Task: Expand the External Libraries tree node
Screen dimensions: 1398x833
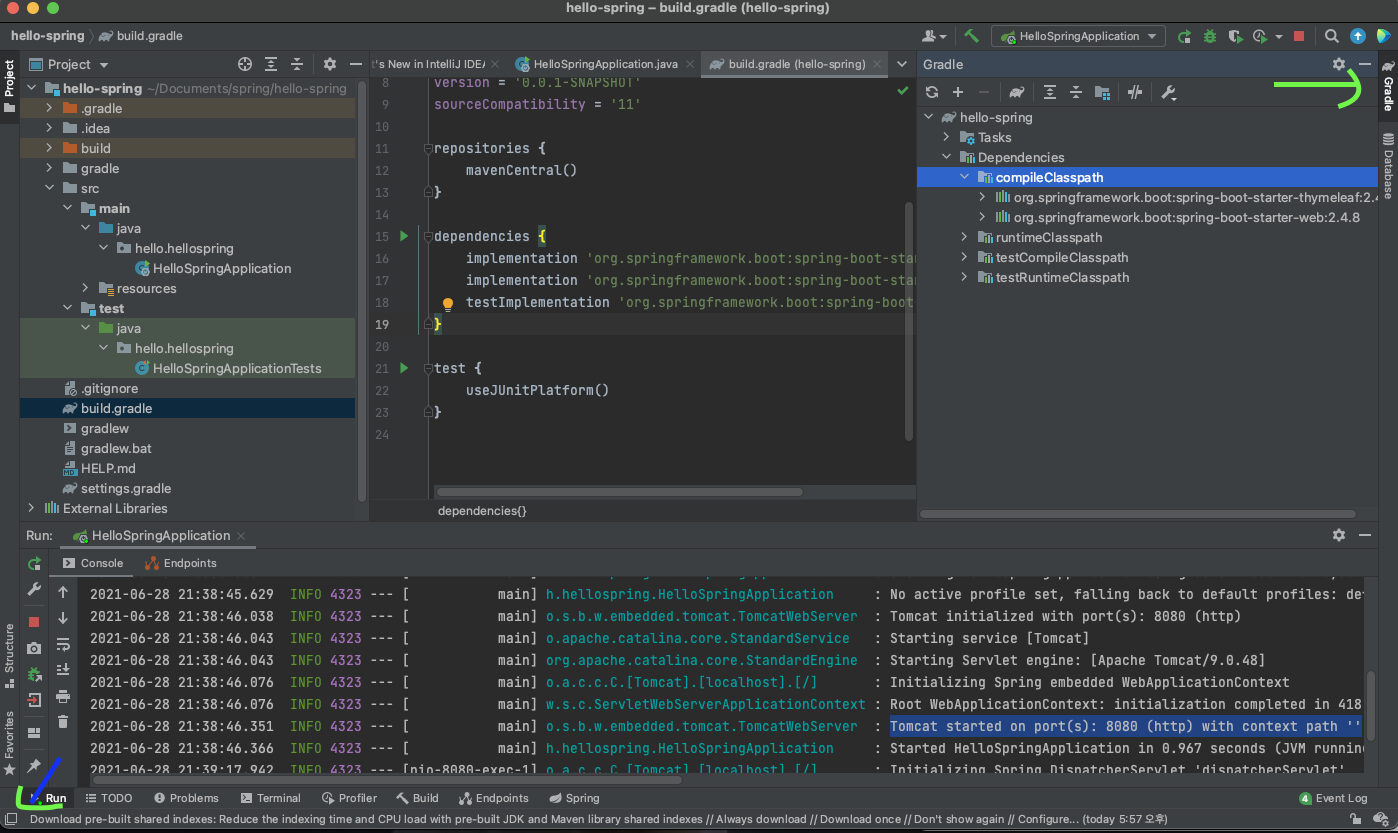Action: 32,508
